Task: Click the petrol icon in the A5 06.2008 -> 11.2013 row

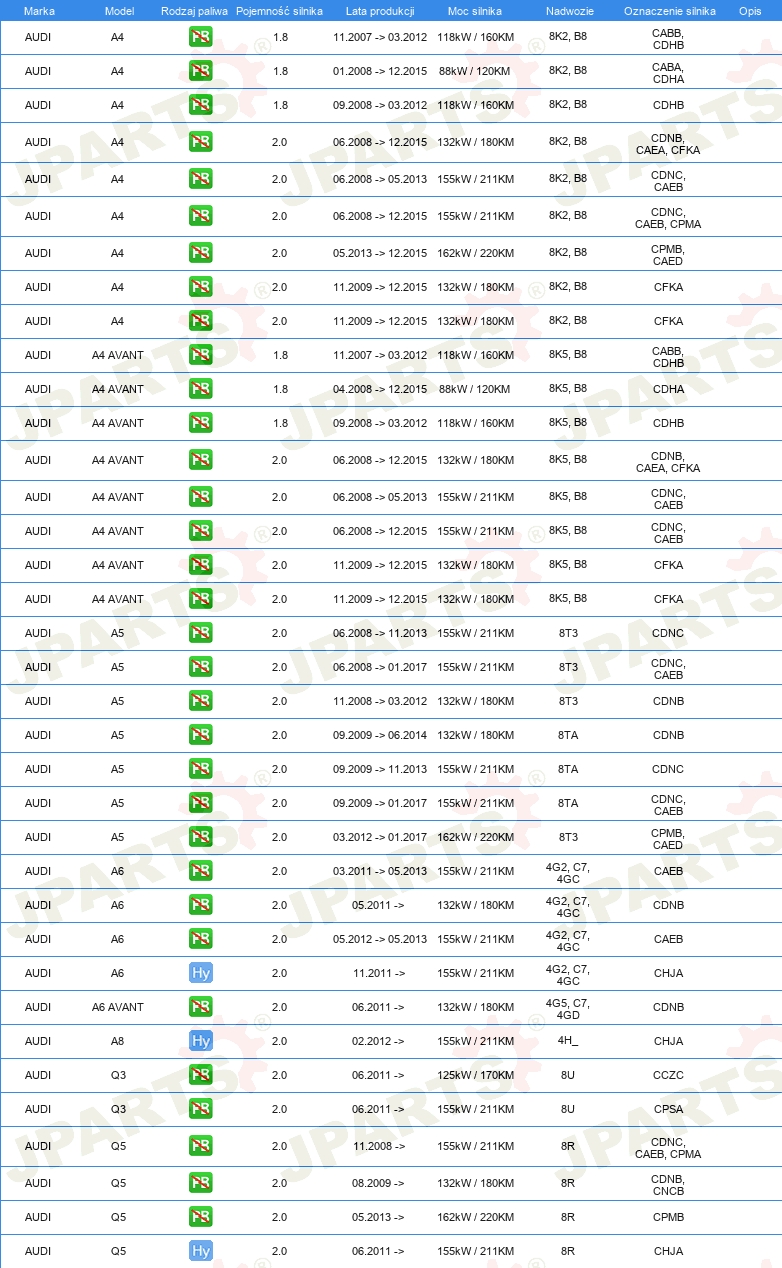Action: point(201,633)
